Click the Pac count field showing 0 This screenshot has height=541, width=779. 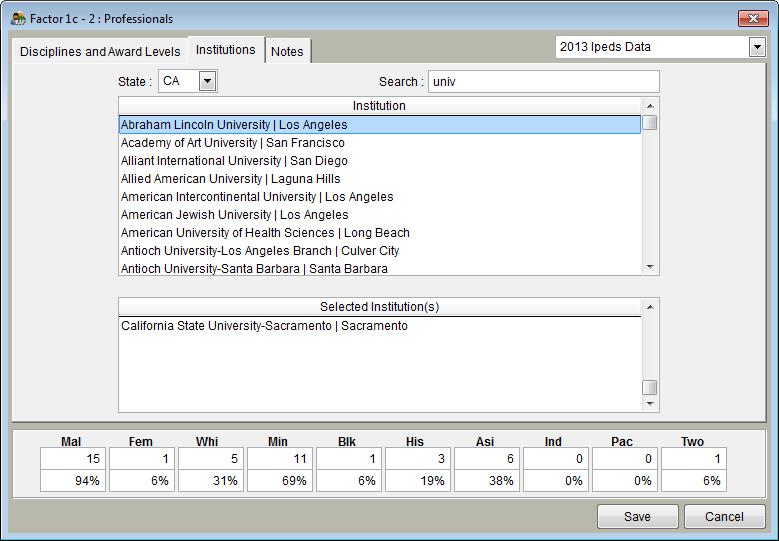coord(625,459)
